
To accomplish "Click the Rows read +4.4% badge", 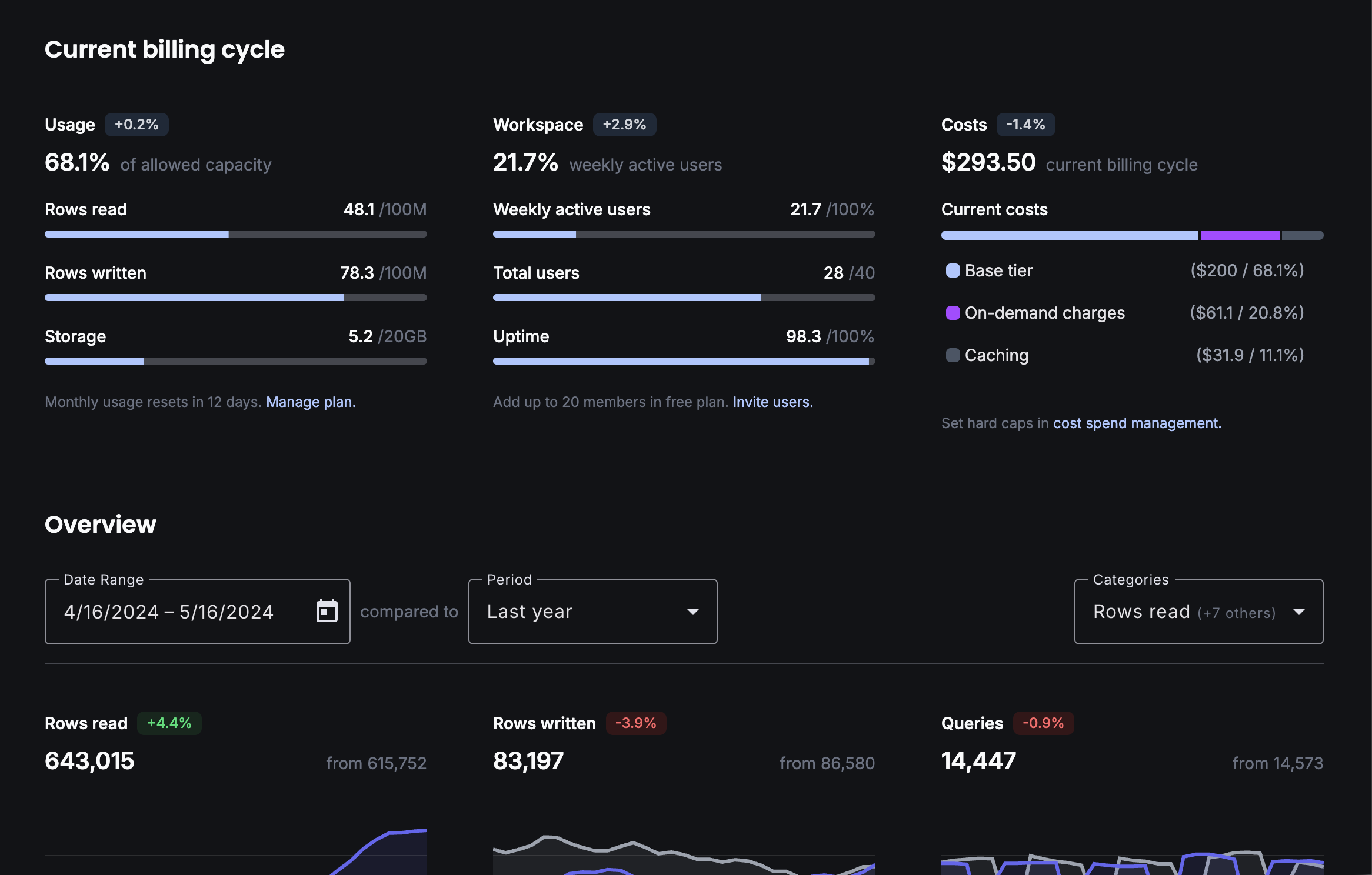I will (169, 723).
